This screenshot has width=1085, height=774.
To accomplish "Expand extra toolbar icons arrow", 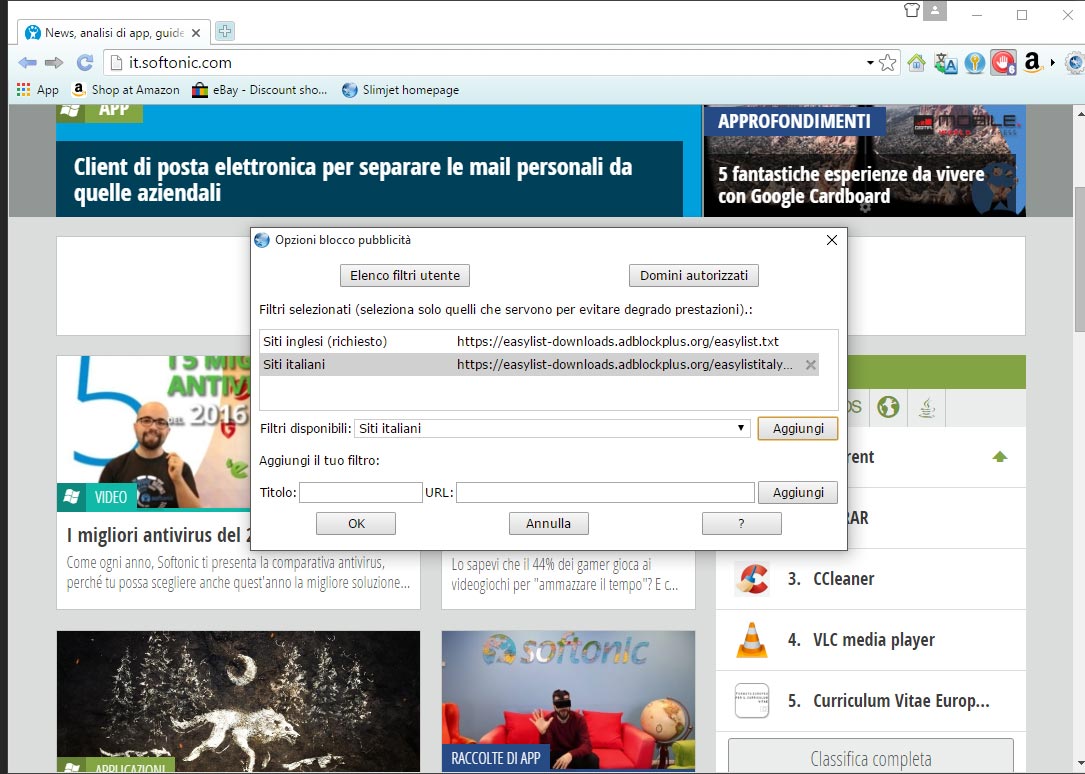I will (x=1052, y=63).
